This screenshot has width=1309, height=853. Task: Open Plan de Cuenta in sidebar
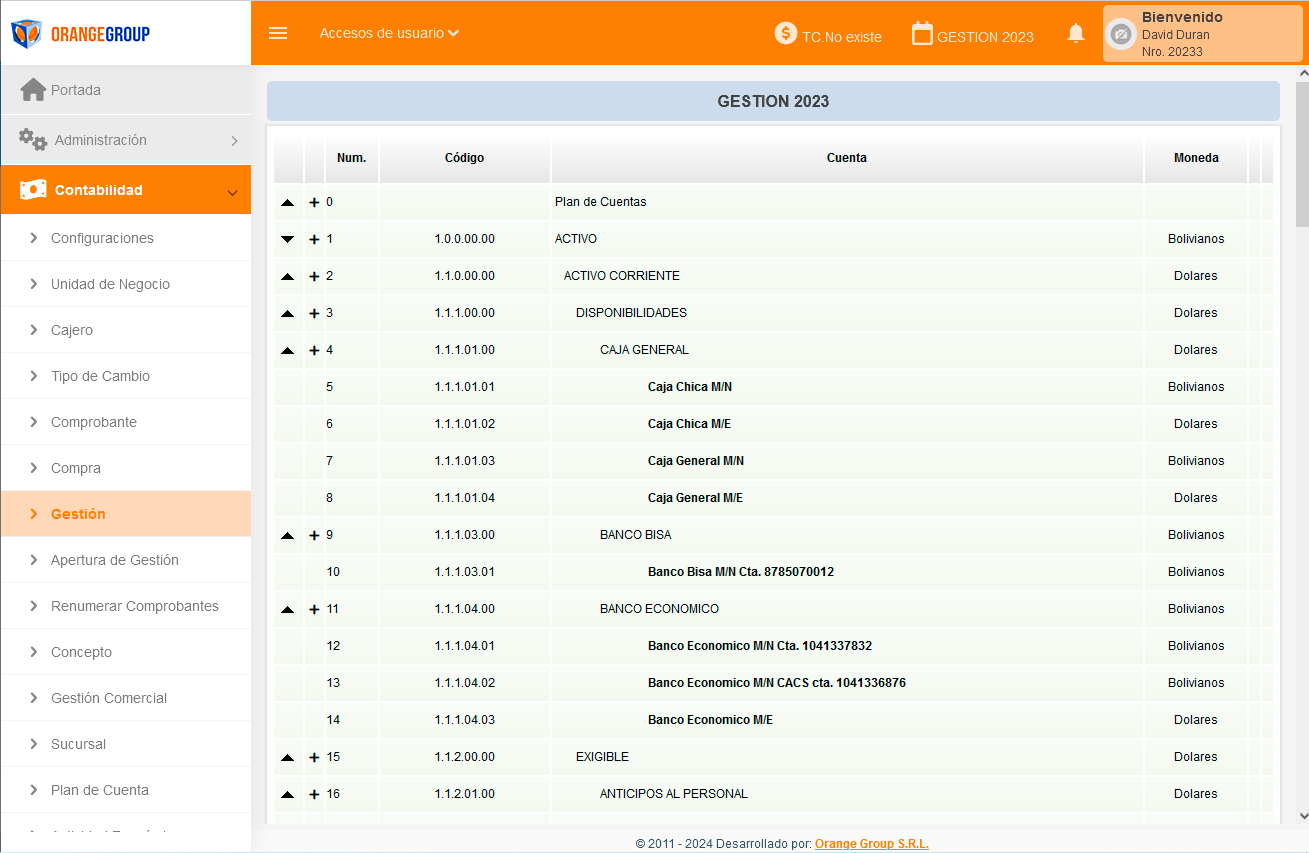pyautogui.click(x=100, y=790)
